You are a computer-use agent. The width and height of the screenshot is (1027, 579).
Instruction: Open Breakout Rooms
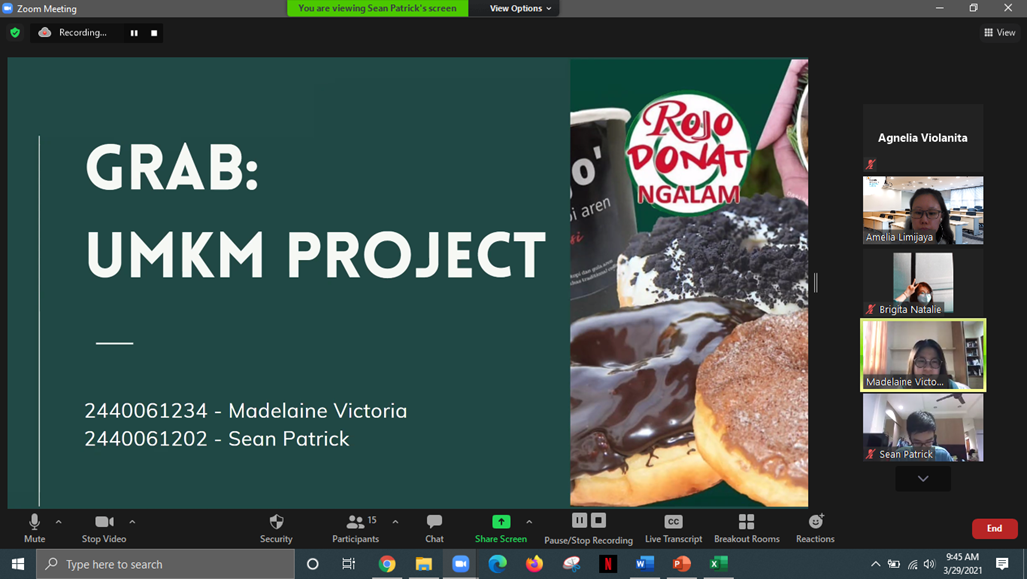(x=746, y=522)
